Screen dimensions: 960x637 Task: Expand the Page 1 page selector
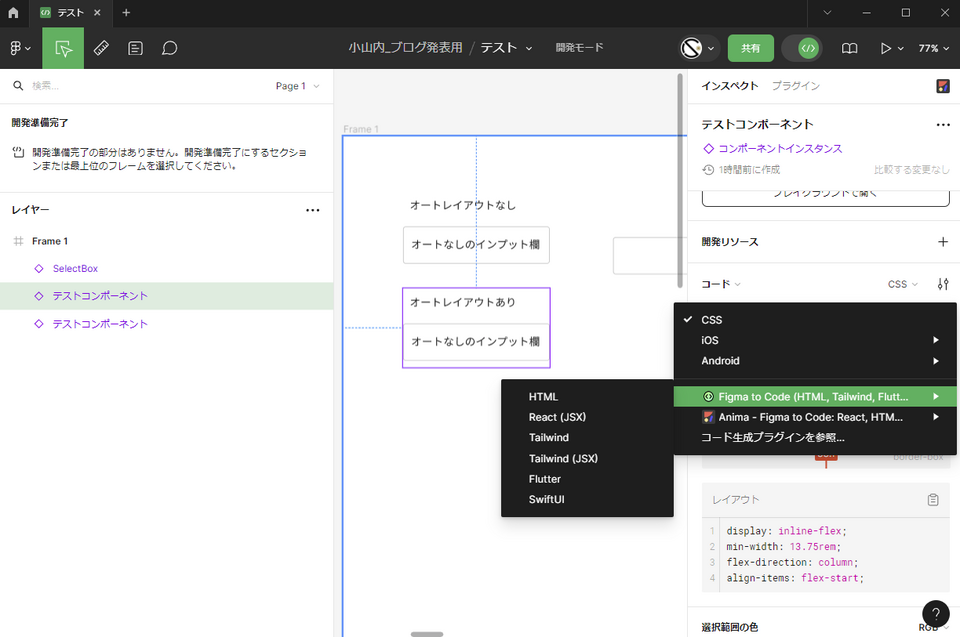[297, 86]
